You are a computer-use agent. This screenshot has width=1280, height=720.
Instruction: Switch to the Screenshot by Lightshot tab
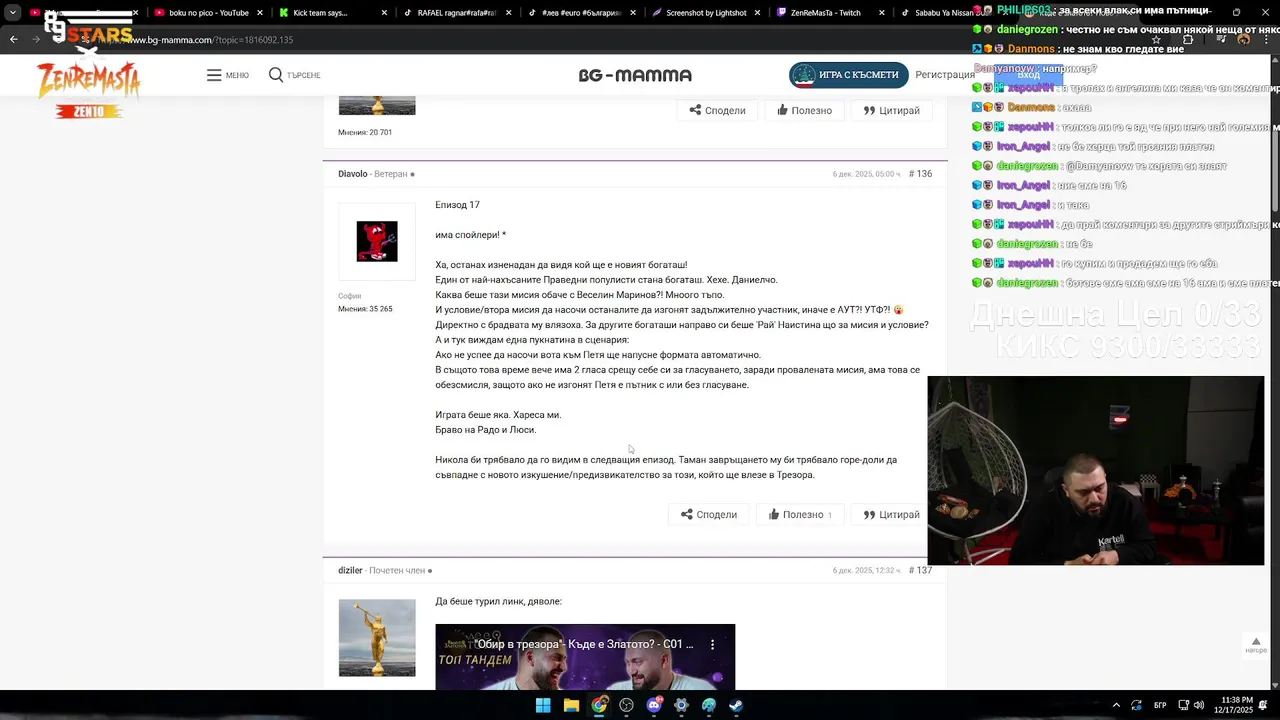705,13
